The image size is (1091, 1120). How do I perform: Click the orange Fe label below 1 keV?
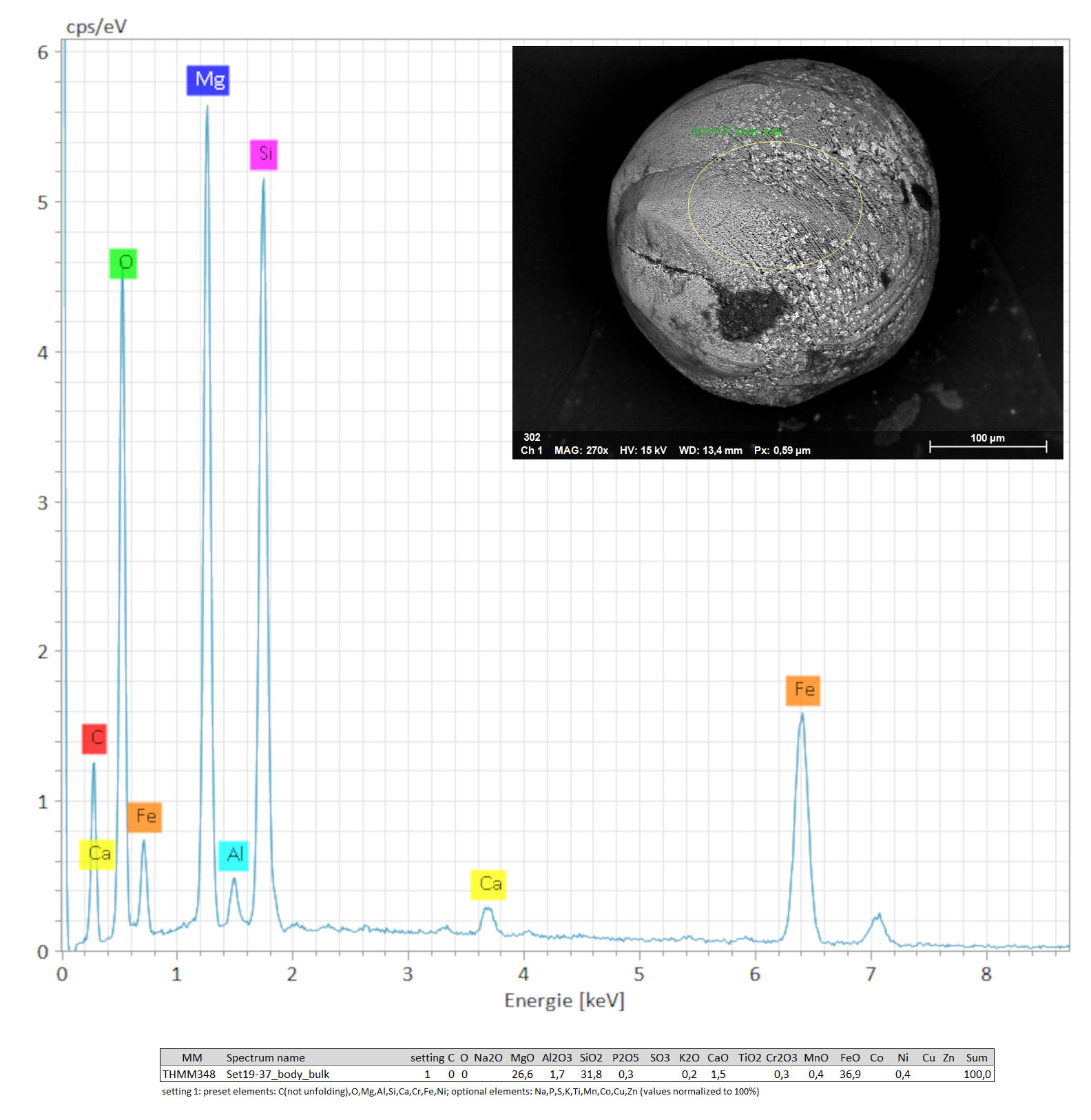point(145,817)
